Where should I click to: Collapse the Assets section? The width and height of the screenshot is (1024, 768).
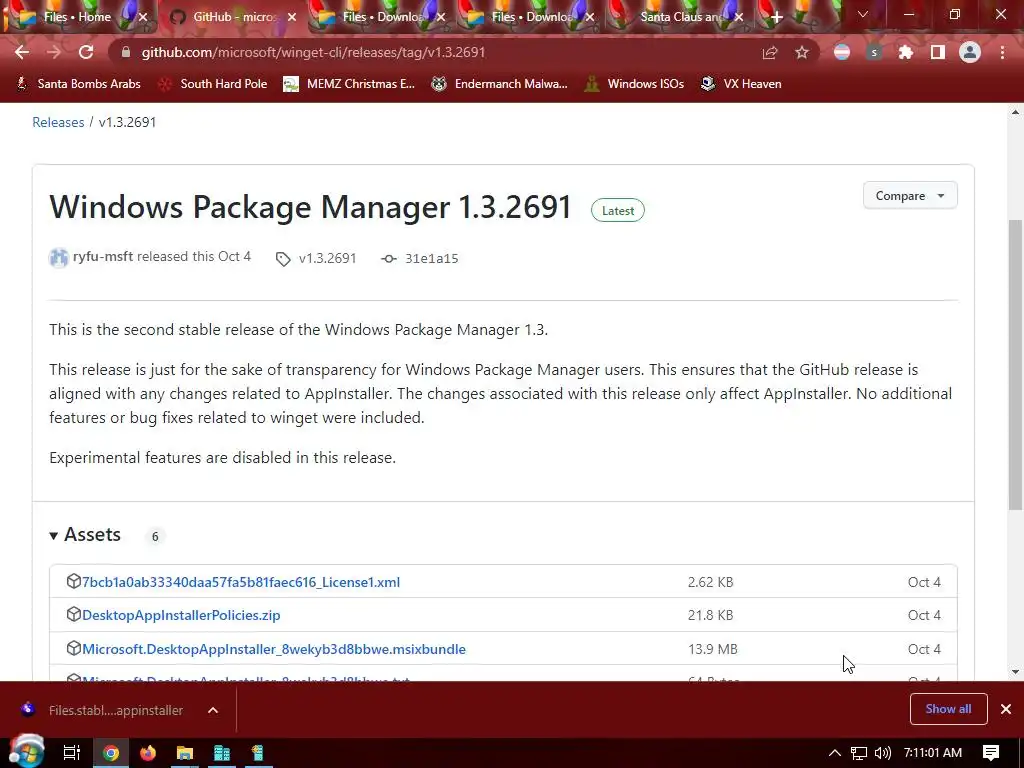(x=85, y=535)
